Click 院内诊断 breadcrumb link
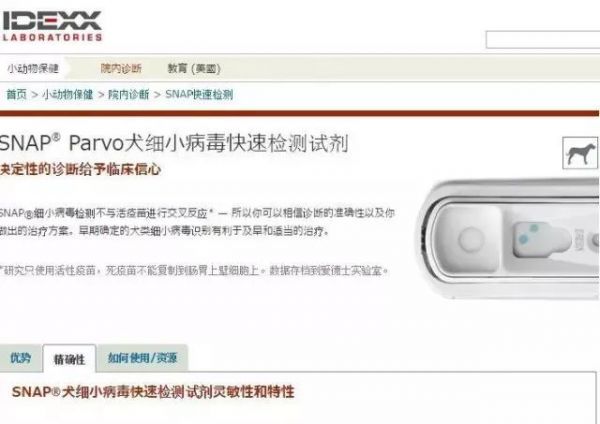600x424 pixels. coord(129,94)
